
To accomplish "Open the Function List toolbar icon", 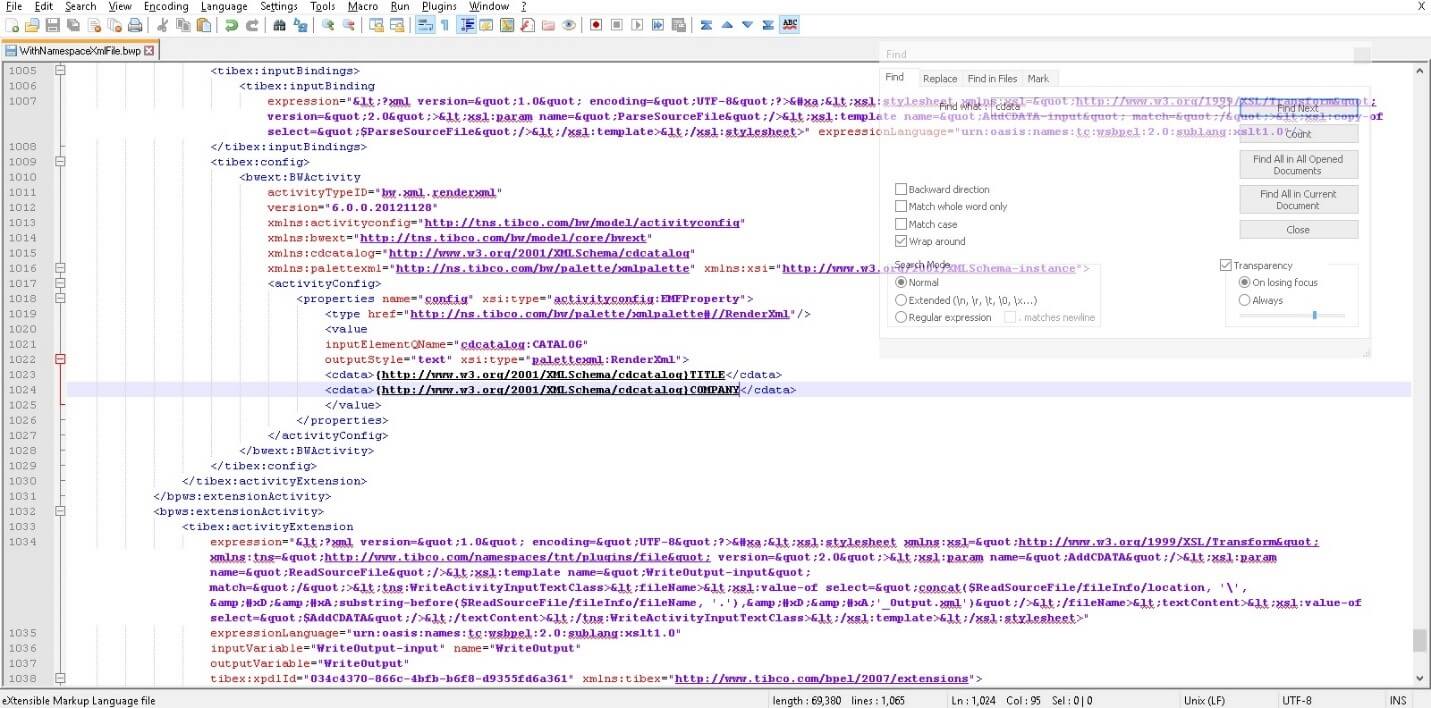I will pos(527,24).
